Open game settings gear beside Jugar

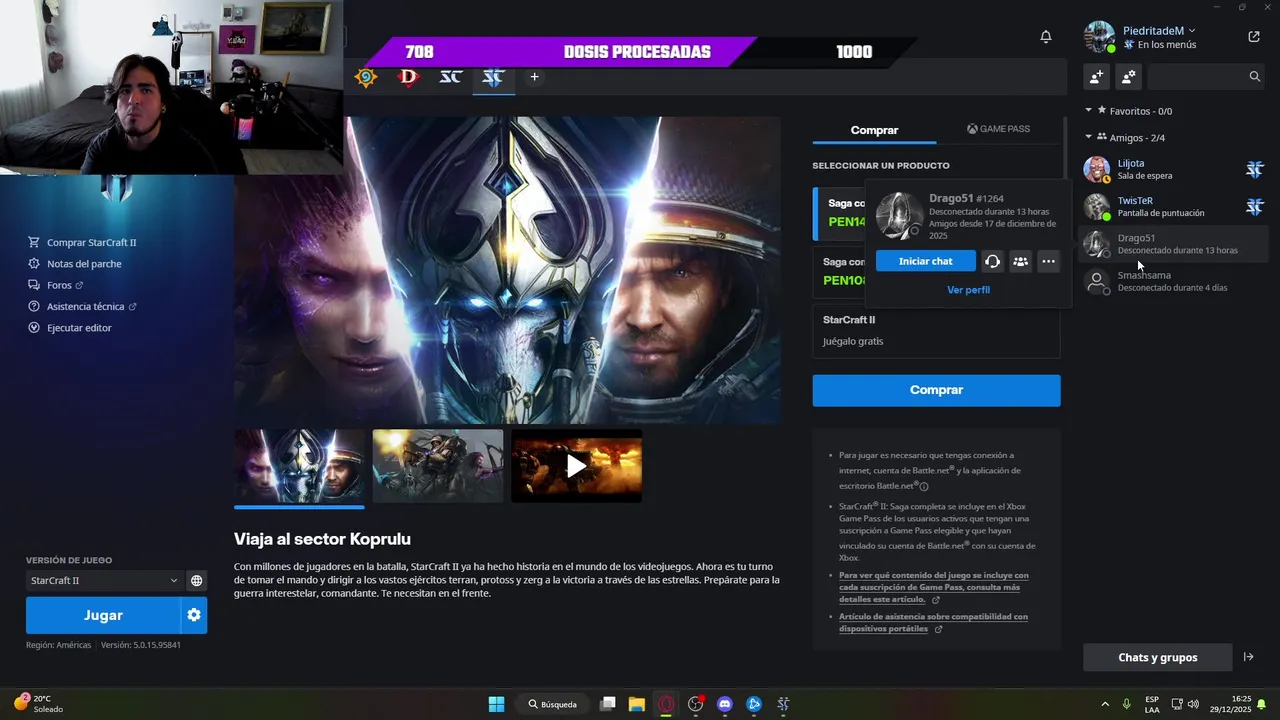tap(194, 615)
